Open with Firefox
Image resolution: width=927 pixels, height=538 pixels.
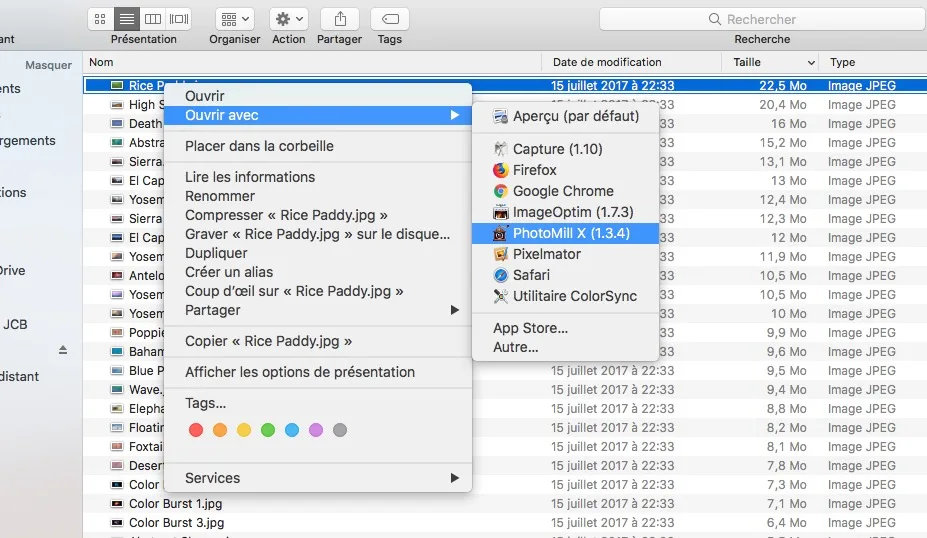(x=566, y=170)
